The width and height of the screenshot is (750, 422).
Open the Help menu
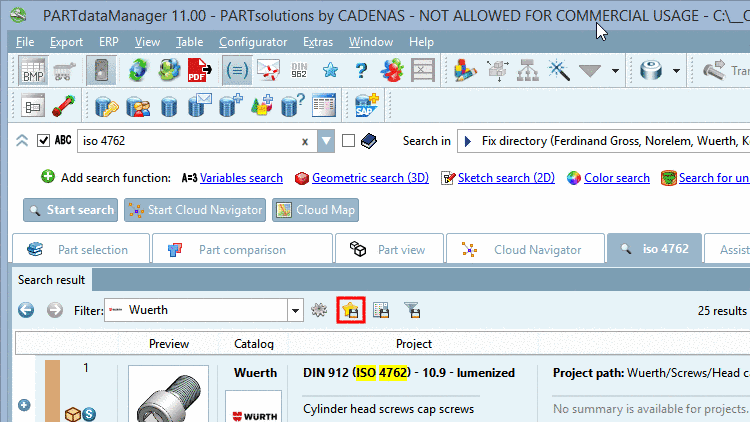click(x=421, y=42)
